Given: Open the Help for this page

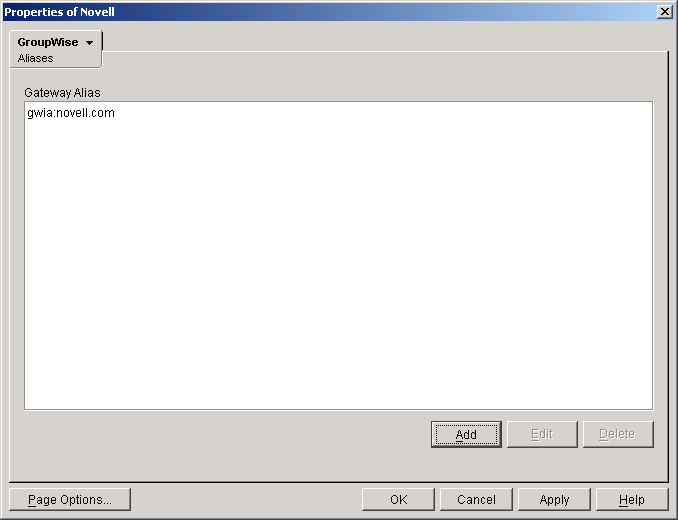Looking at the screenshot, I should tap(632, 500).
